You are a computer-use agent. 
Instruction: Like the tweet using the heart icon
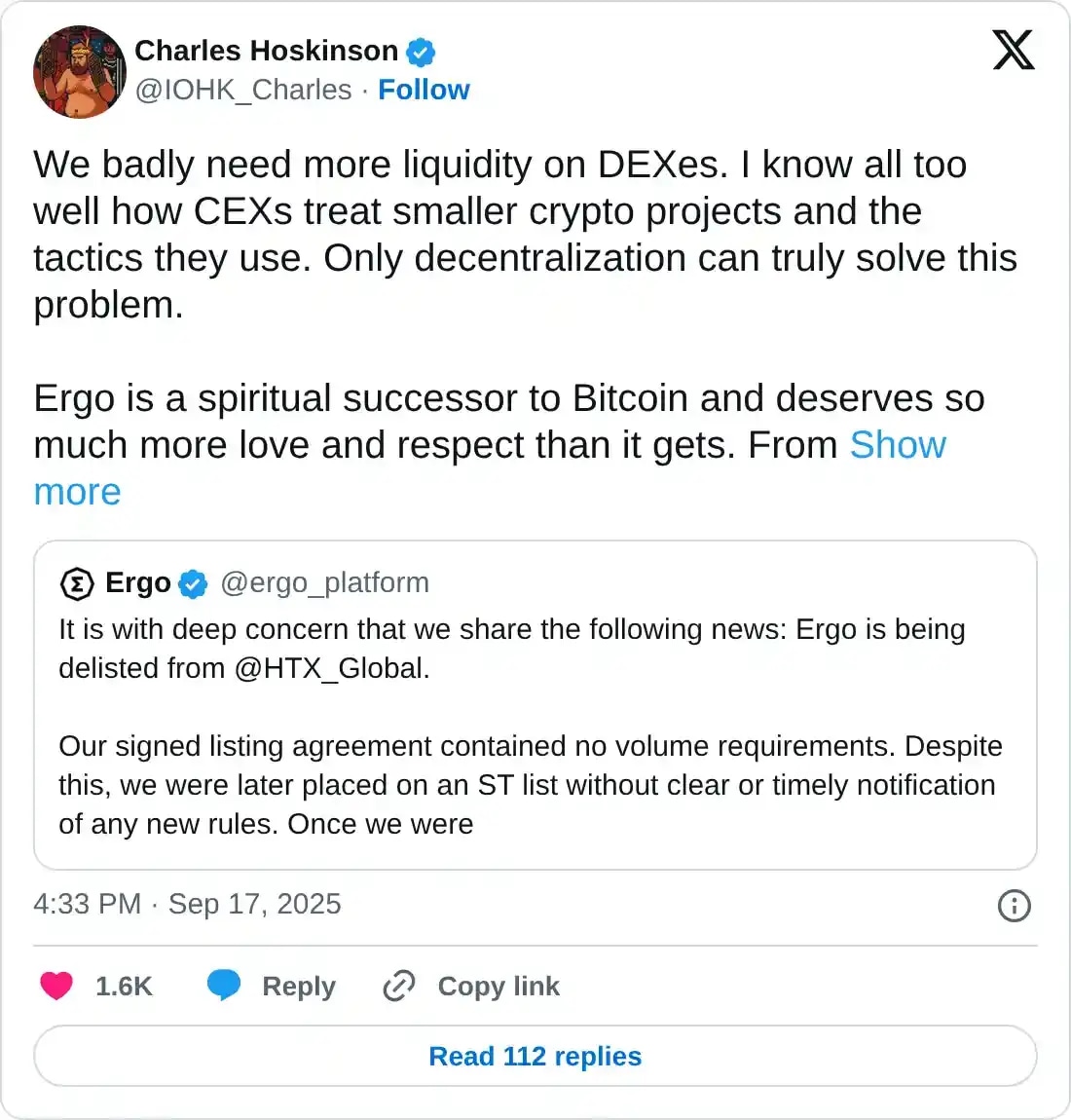point(56,986)
